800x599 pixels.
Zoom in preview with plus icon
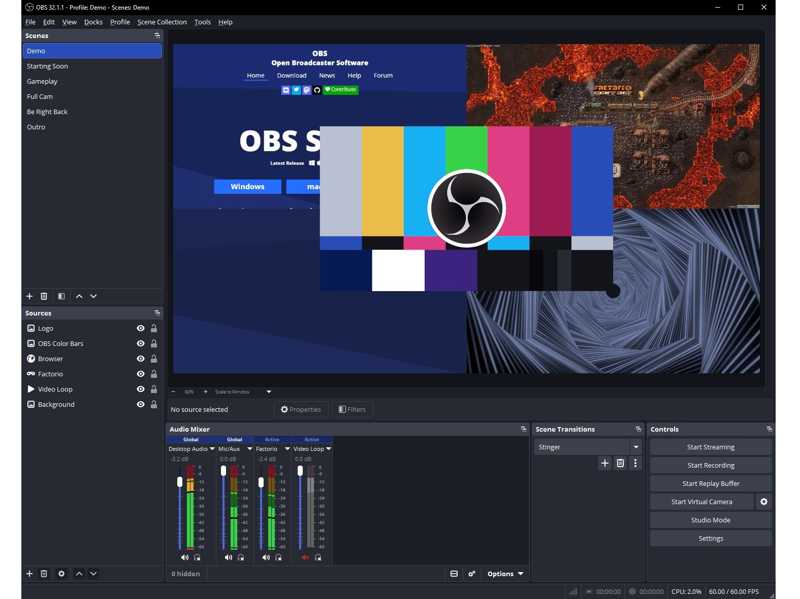pos(206,392)
